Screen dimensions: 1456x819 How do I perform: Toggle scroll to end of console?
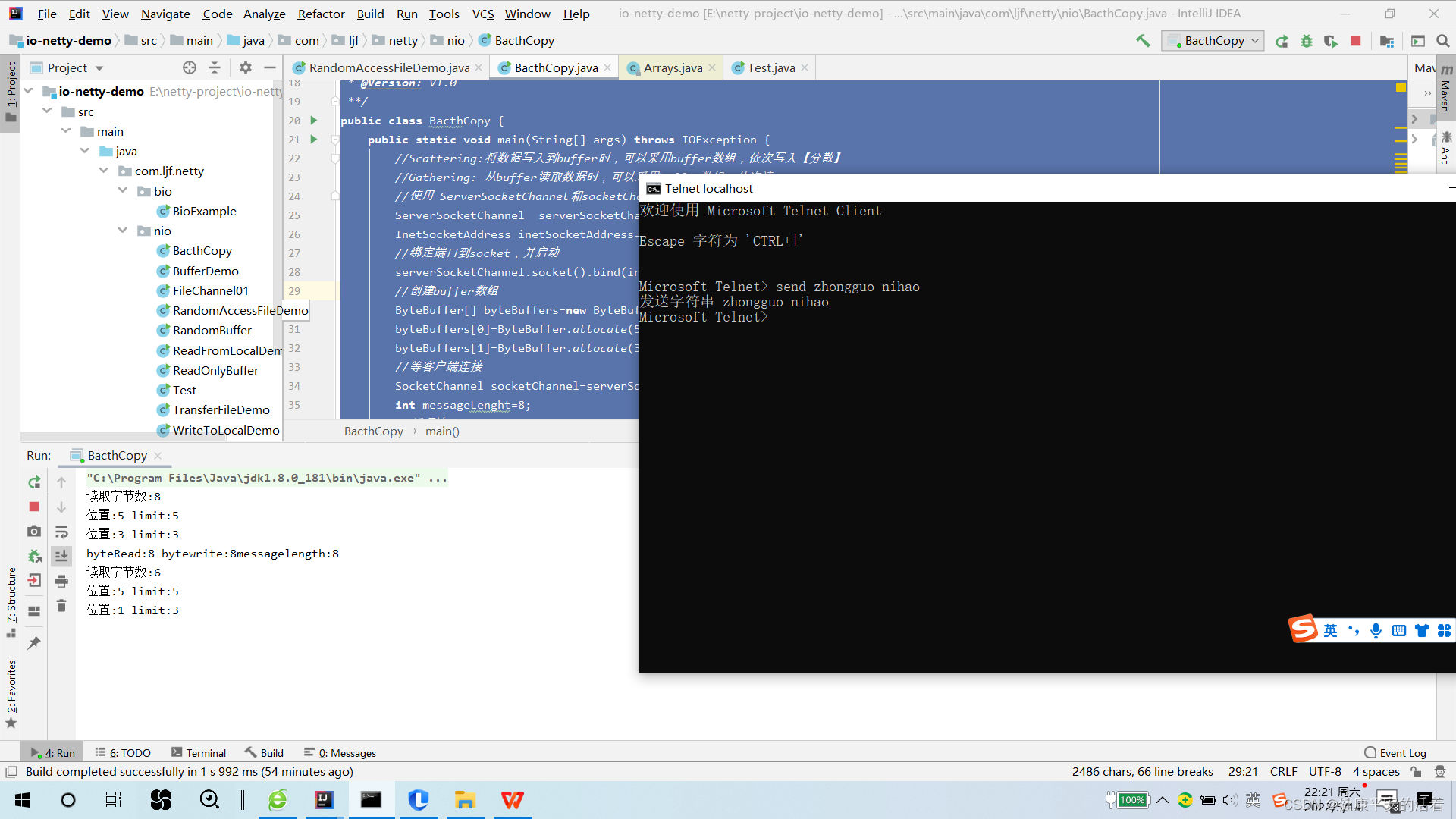(x=61, y=556)
